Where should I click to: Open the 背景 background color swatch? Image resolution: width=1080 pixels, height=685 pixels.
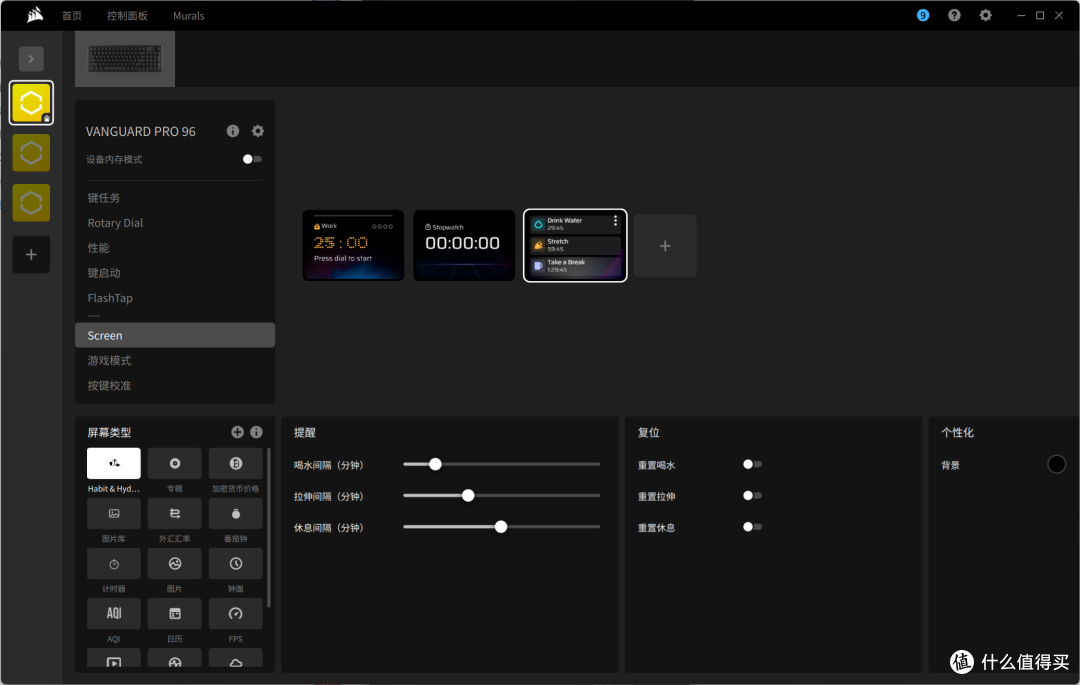pyautogui.click(x=1056, y=464)
